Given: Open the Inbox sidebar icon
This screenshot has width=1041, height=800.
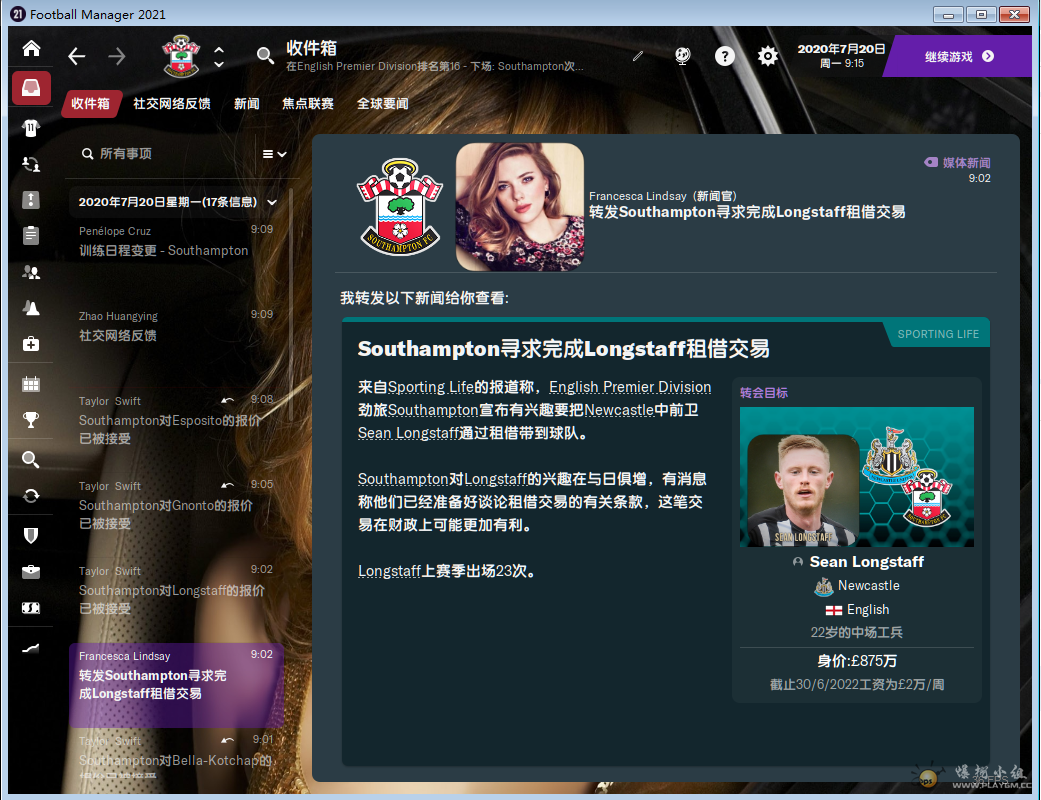Looking at the screenshot, I should click(x=31, y=88).
